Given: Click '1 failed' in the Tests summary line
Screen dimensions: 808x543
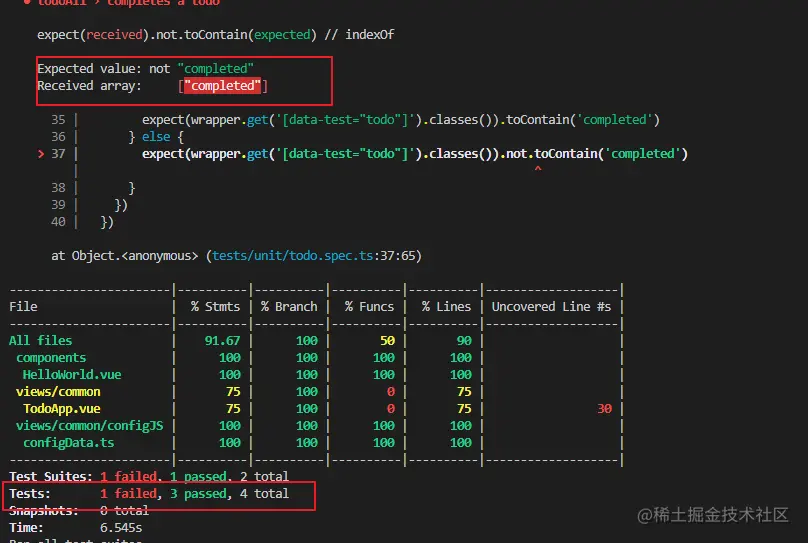Looking at the screenshot, I should [130, 494].
